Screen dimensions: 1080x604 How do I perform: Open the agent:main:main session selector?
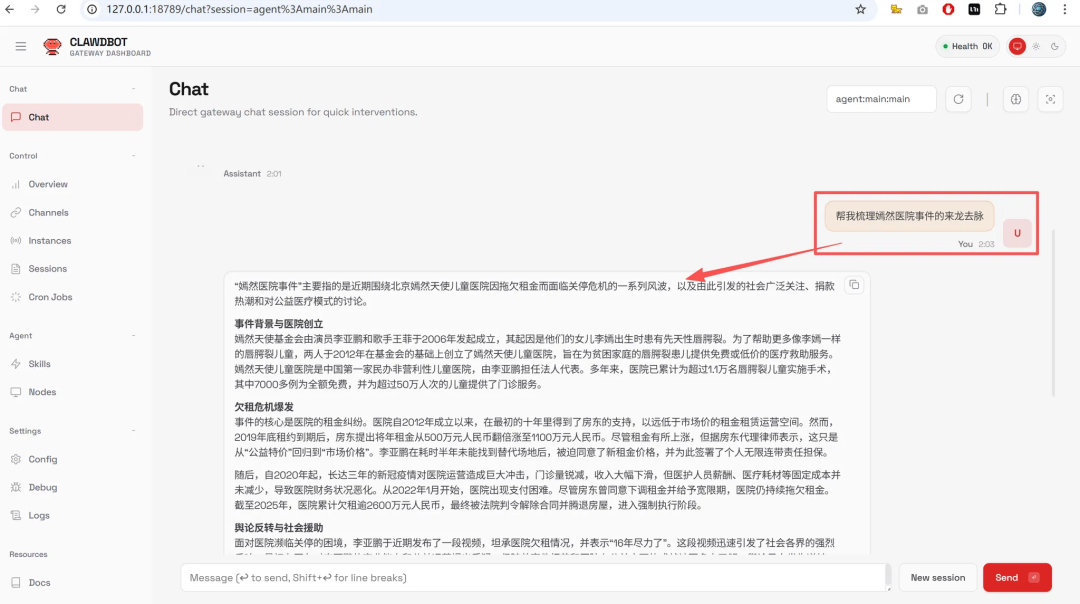(x=881, y=99)
